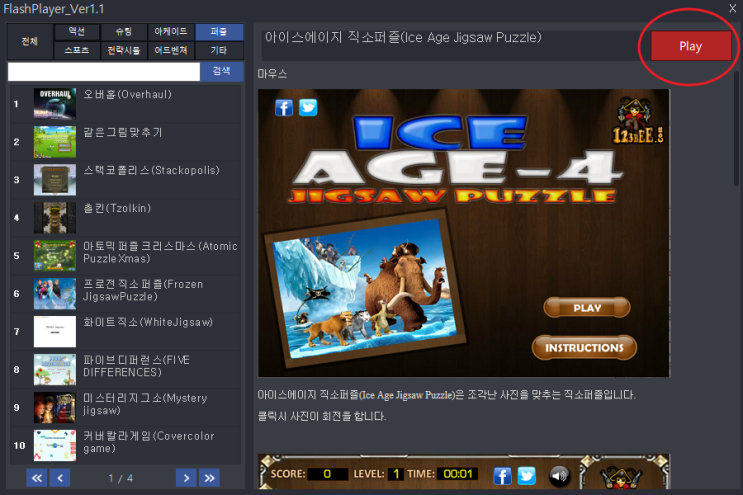The image size is (743, 495).
Task: Open the 스포츠 category tab
Action: (x=77, y=50)
